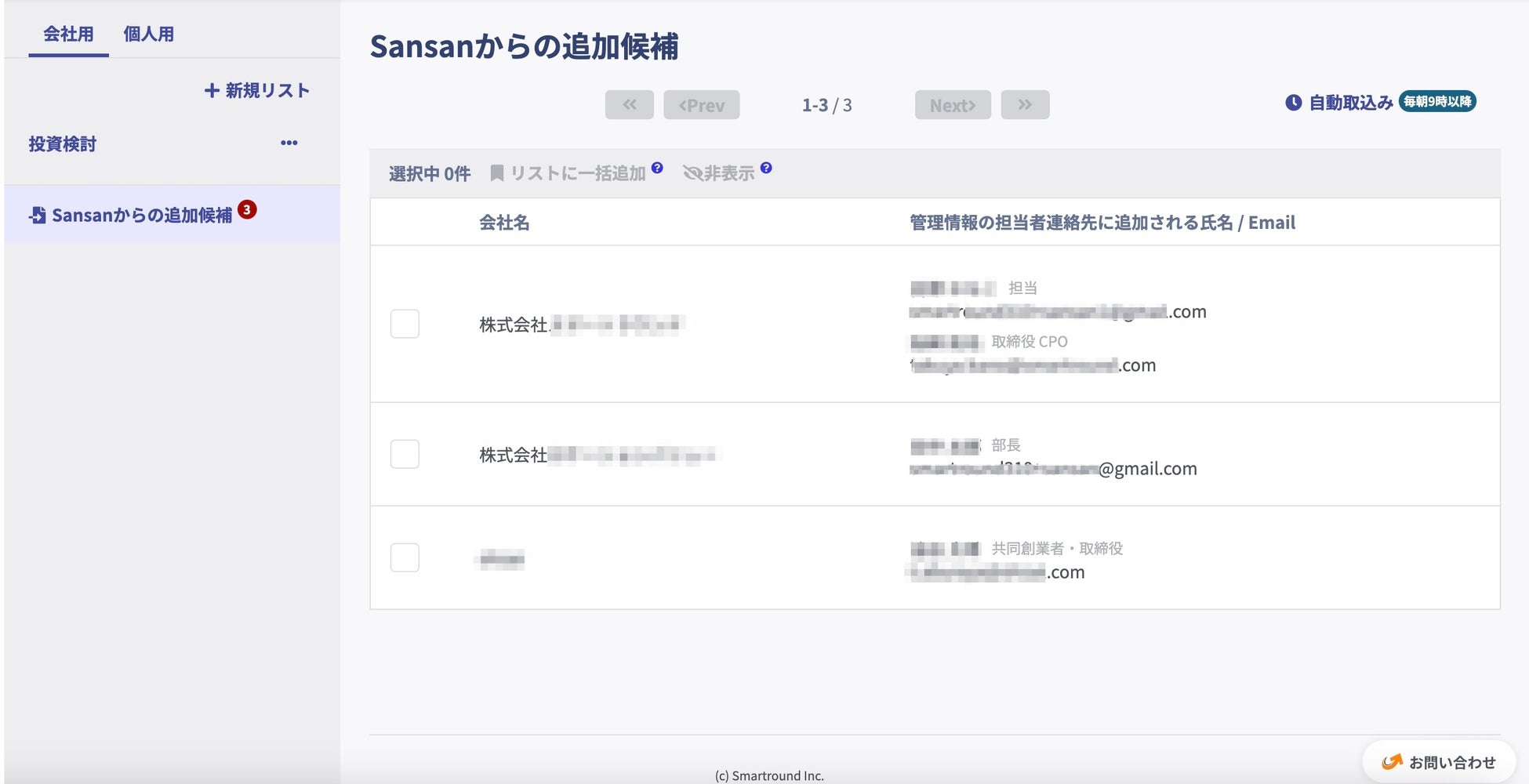This screenshot has height=784, width=1529.
Task: Switch to the 会社用 tab
Action: [x=68, y=34]
